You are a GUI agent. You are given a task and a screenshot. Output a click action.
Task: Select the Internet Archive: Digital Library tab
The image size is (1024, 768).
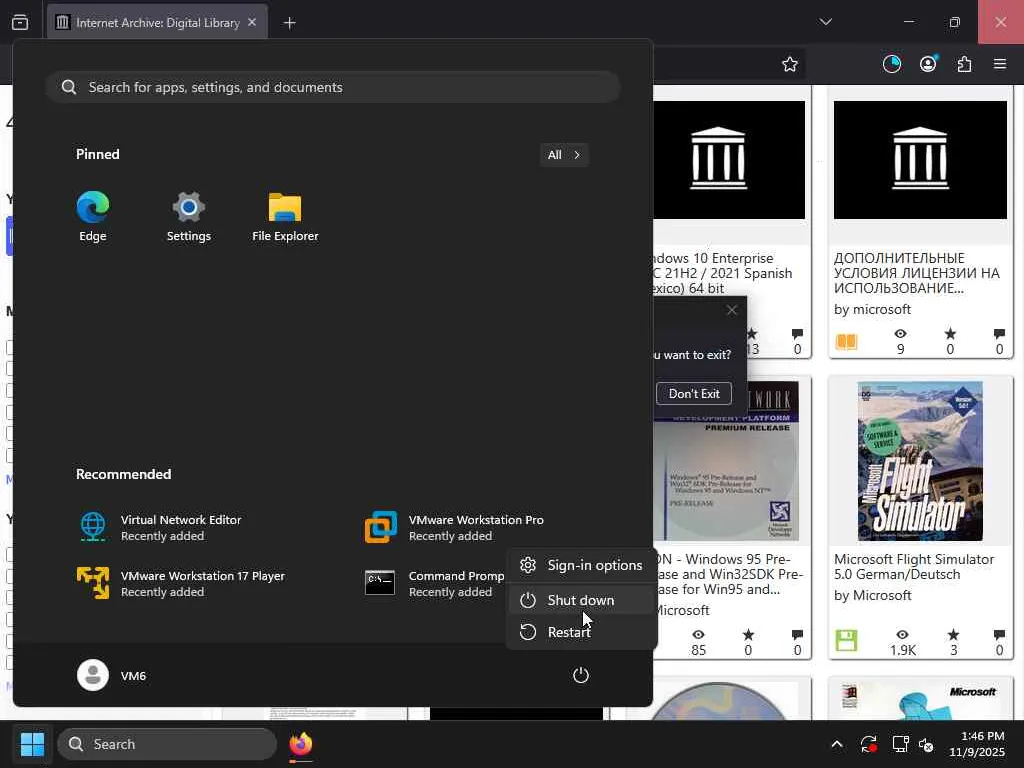157,23
